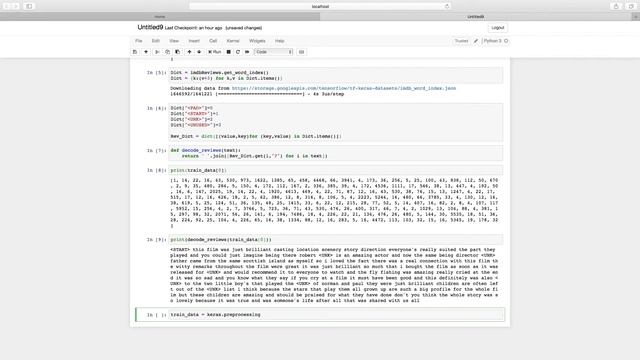Open the Edit menu

coord(156,41)
